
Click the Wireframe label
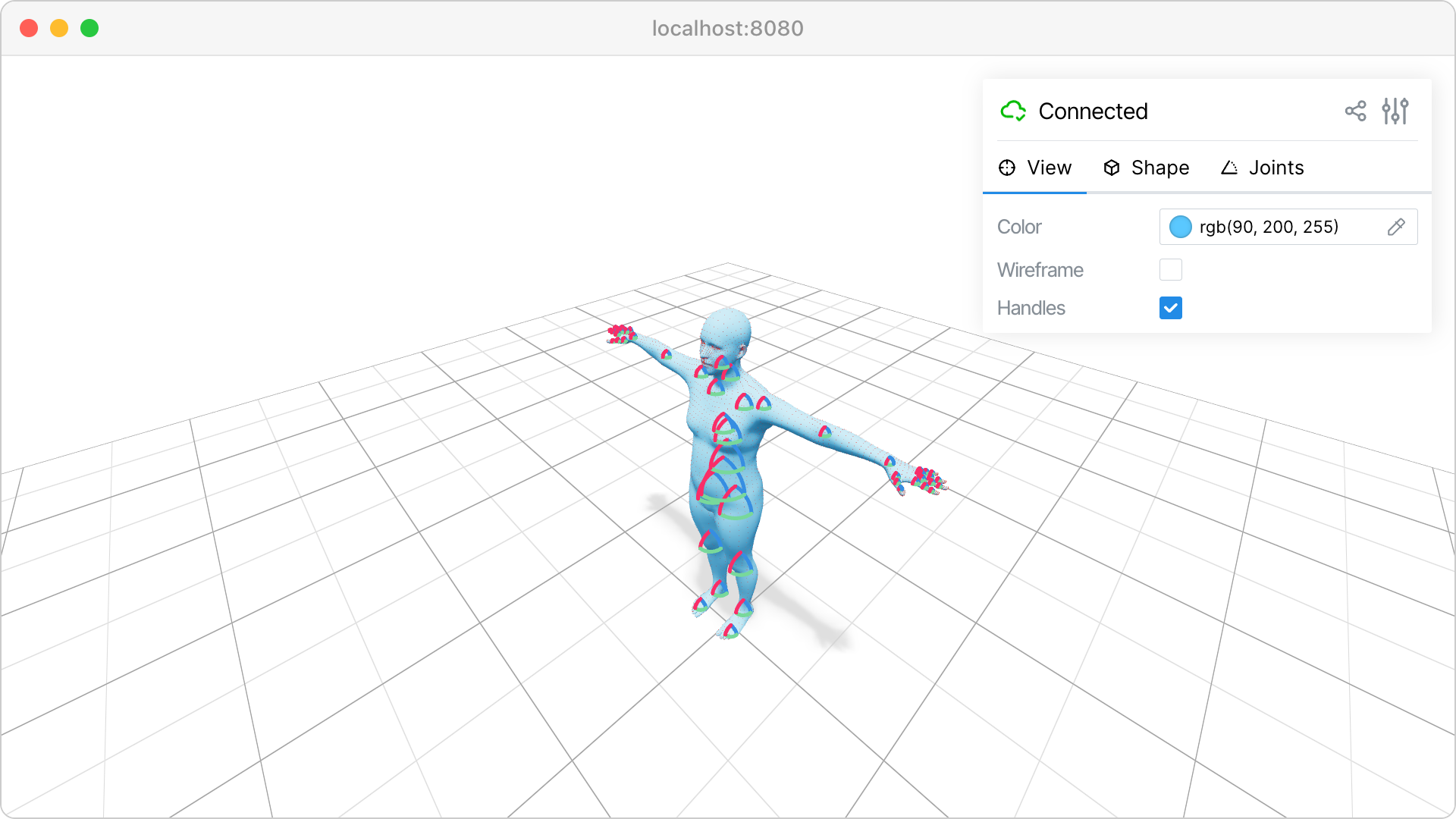pyautogui.click(x=1040, y=270)
